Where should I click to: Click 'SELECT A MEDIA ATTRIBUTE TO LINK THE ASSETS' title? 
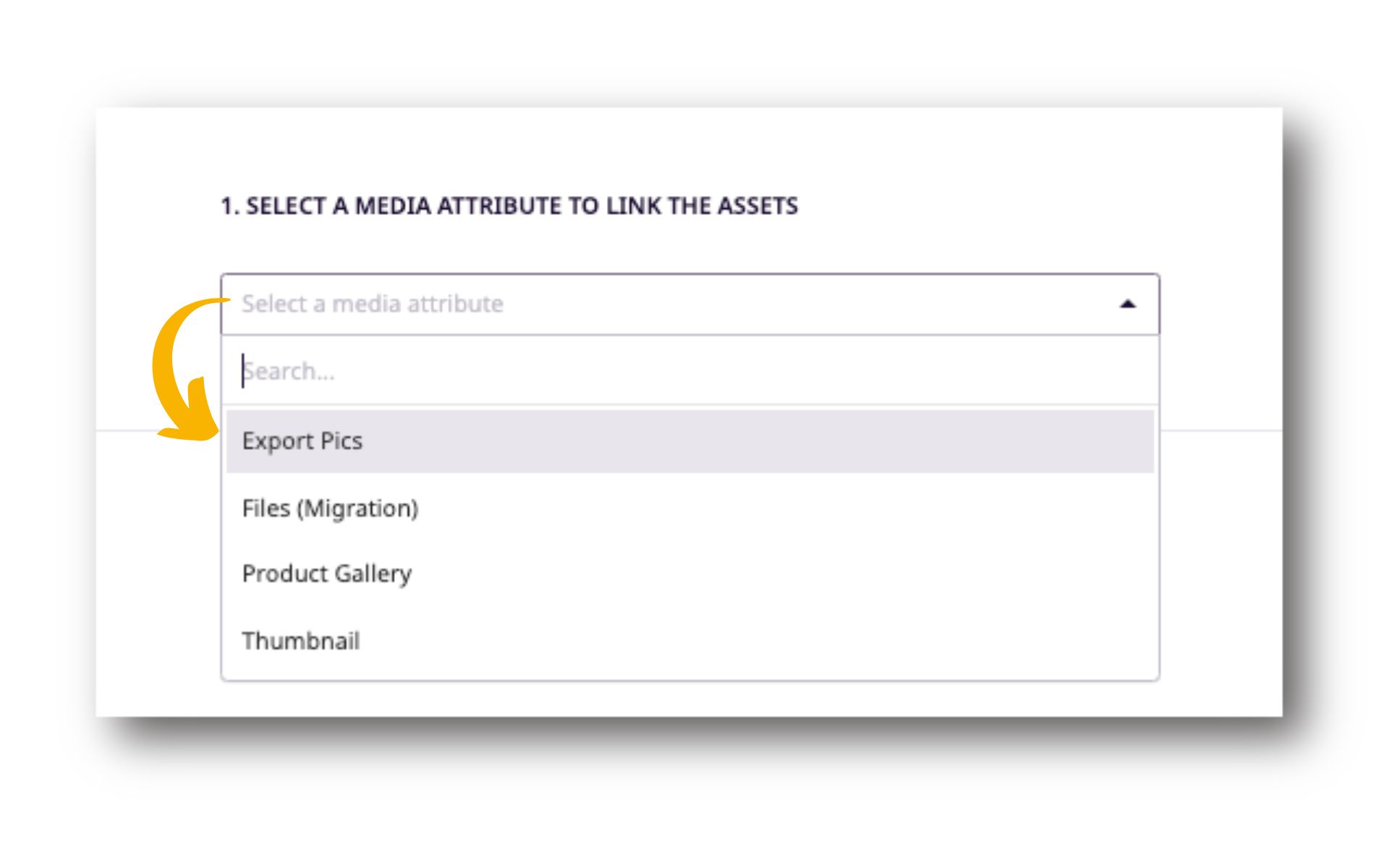click(509, 206)
